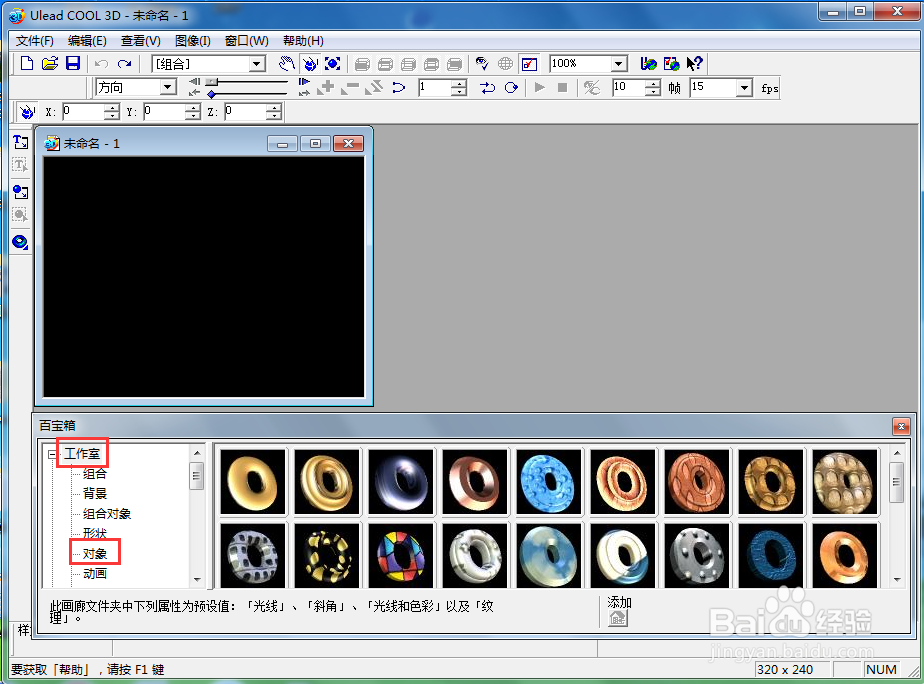This screenshot has width=924, height=684.
Task: Click the globe wireframe display icon
Action: (x=505, y=64)
